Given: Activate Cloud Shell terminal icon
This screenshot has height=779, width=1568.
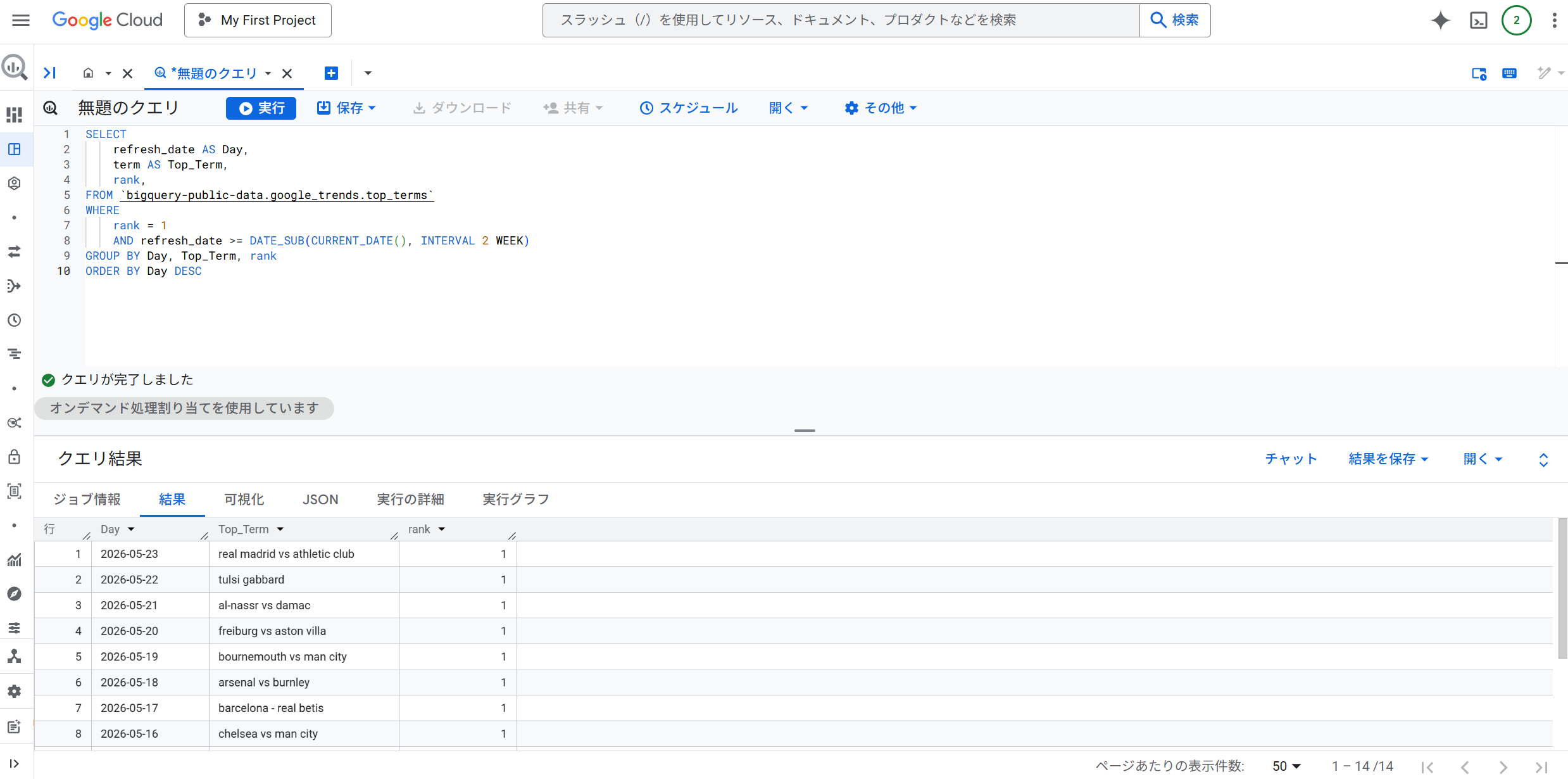Looking at the screenshot, I should tap(1478, 20).
